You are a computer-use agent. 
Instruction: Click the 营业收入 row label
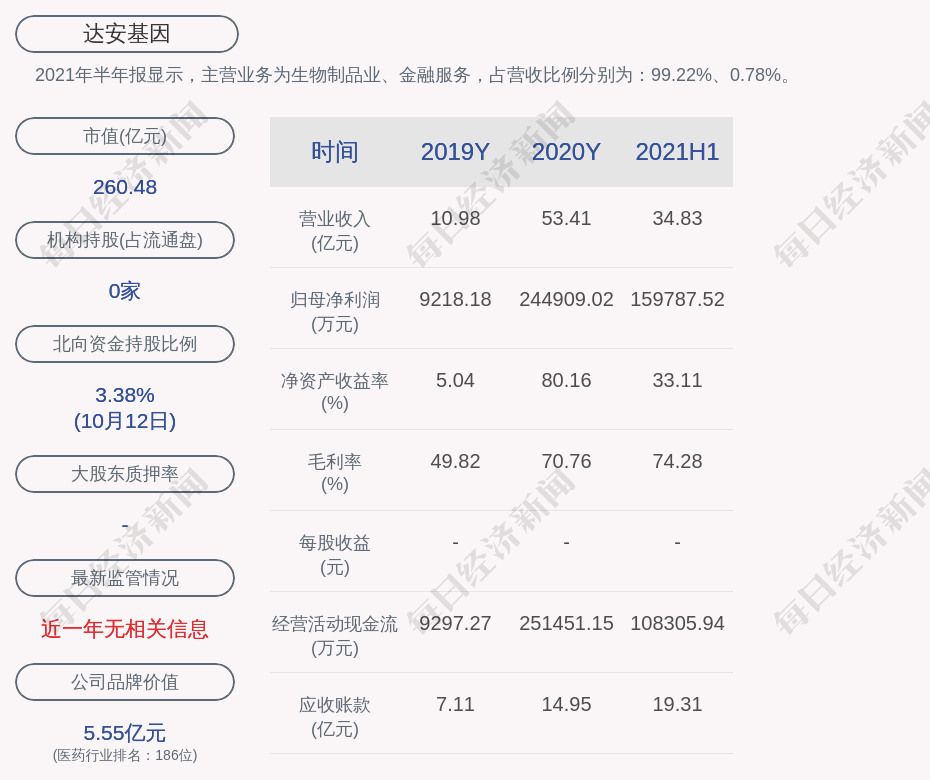335,230
